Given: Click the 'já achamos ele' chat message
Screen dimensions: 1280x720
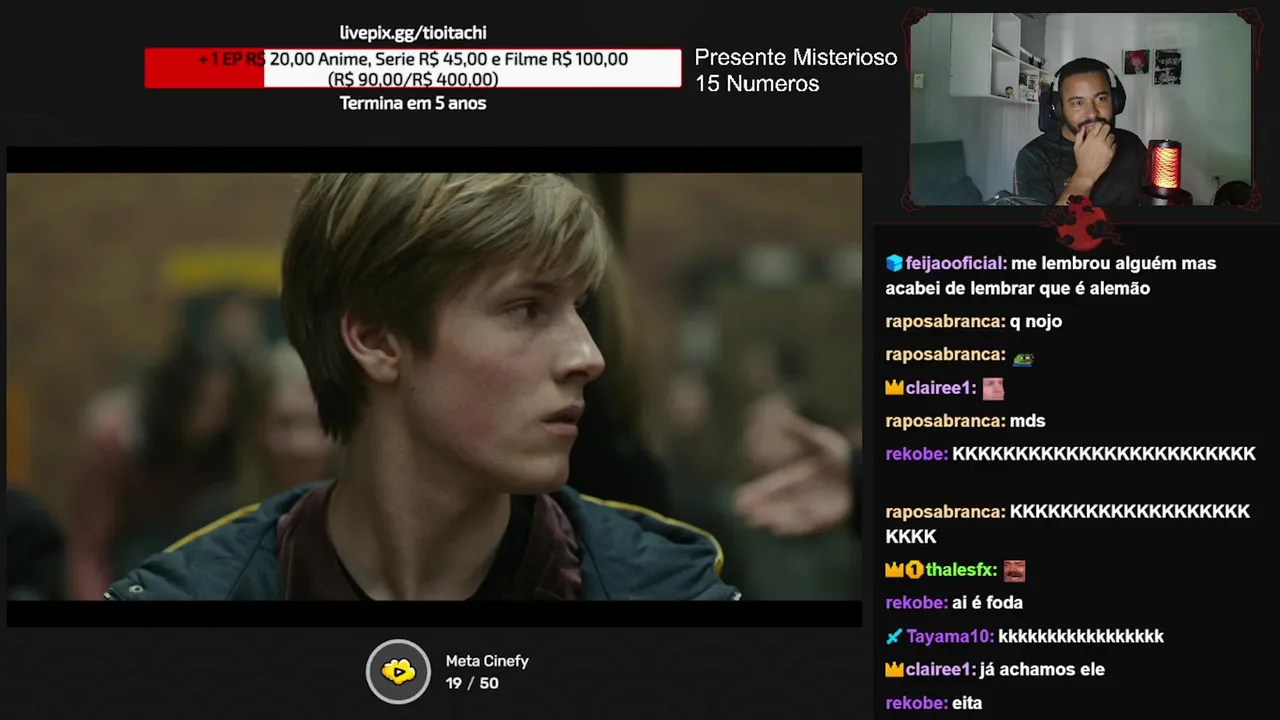Looking at the screenshot, I should pos(1043,669).
